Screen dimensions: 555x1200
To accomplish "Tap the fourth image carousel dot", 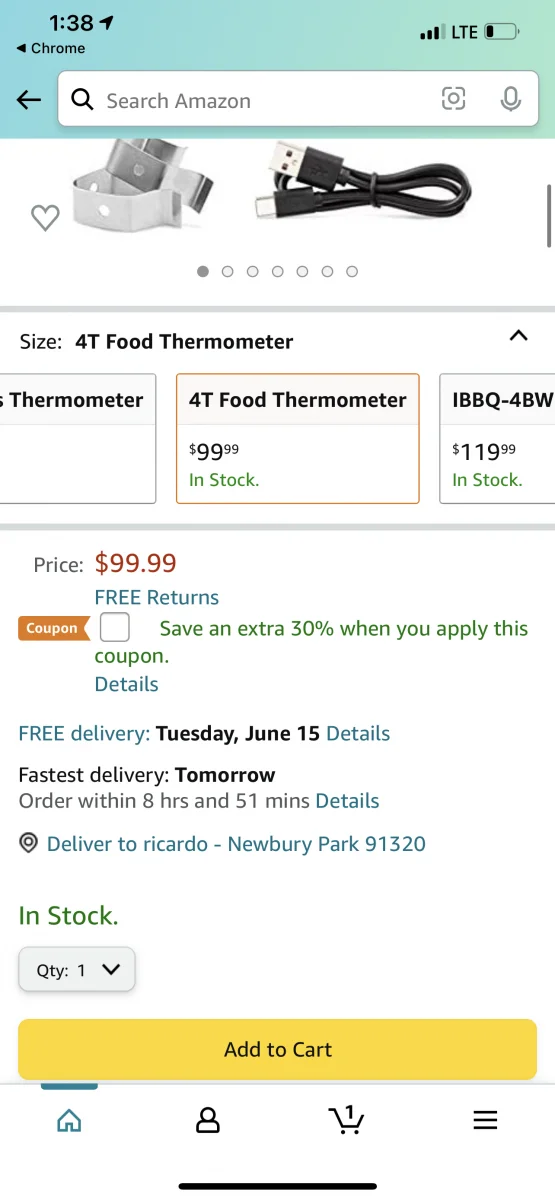I will pos(277,271).
